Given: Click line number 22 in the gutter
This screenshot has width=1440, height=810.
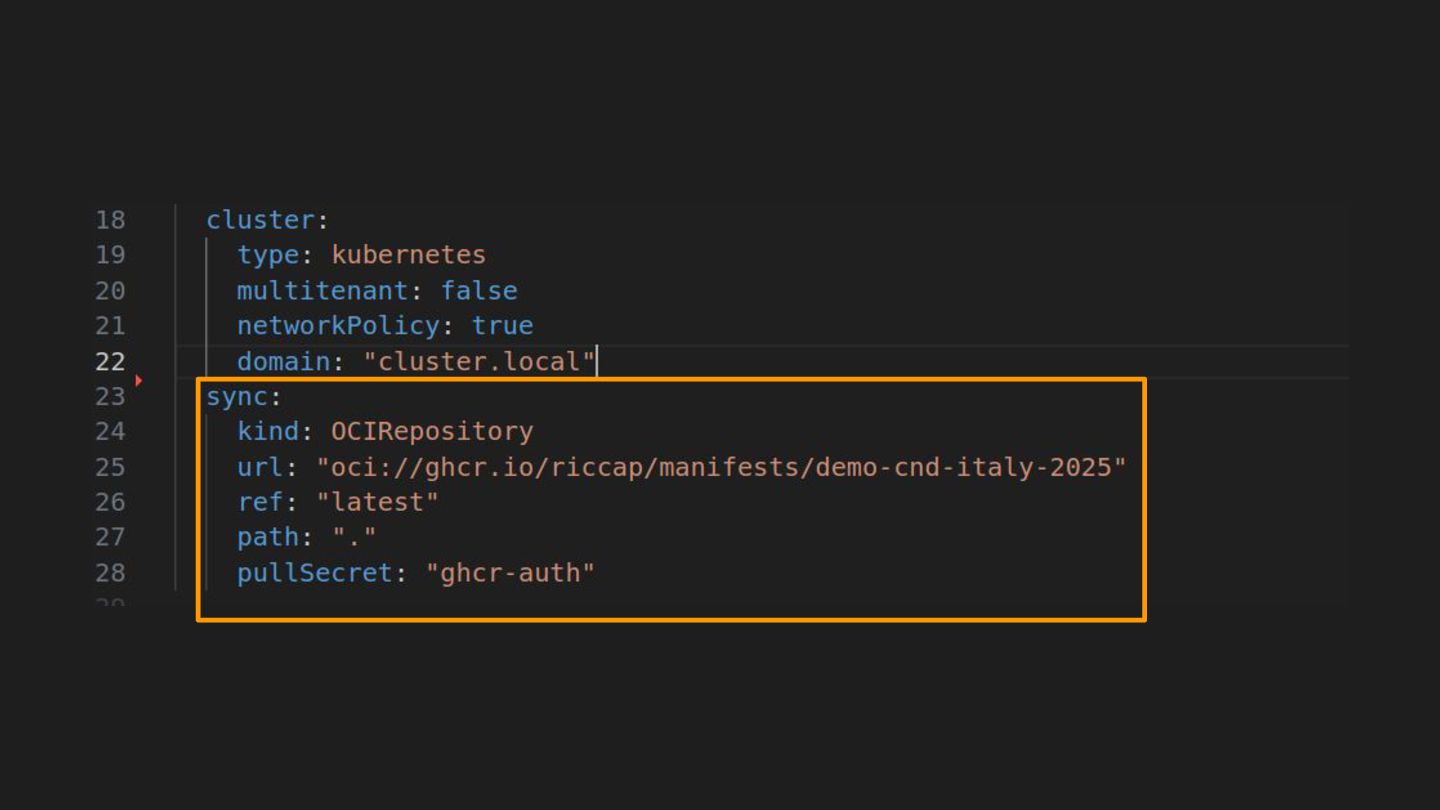Looking at the screenshot, I should click(110, 361).
